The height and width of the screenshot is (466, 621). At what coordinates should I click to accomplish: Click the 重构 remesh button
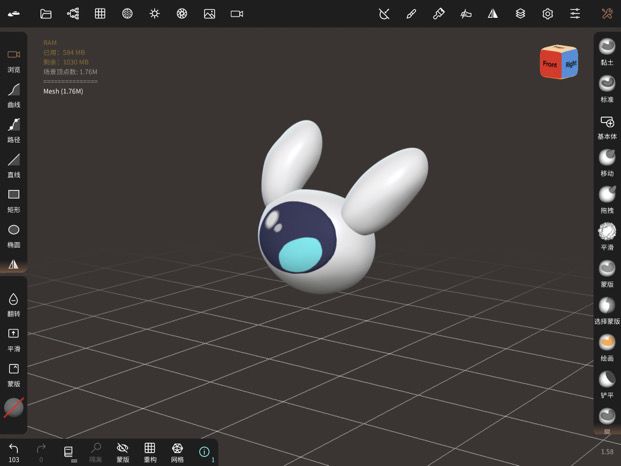pyautogui.click(x=150, y=453)
